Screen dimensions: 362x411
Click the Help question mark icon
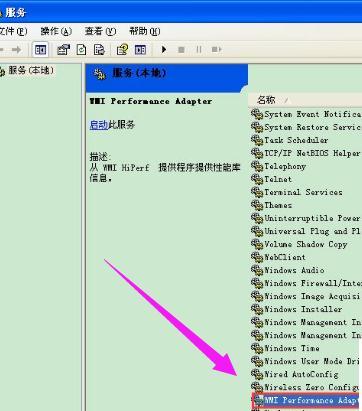coord(122,50)
